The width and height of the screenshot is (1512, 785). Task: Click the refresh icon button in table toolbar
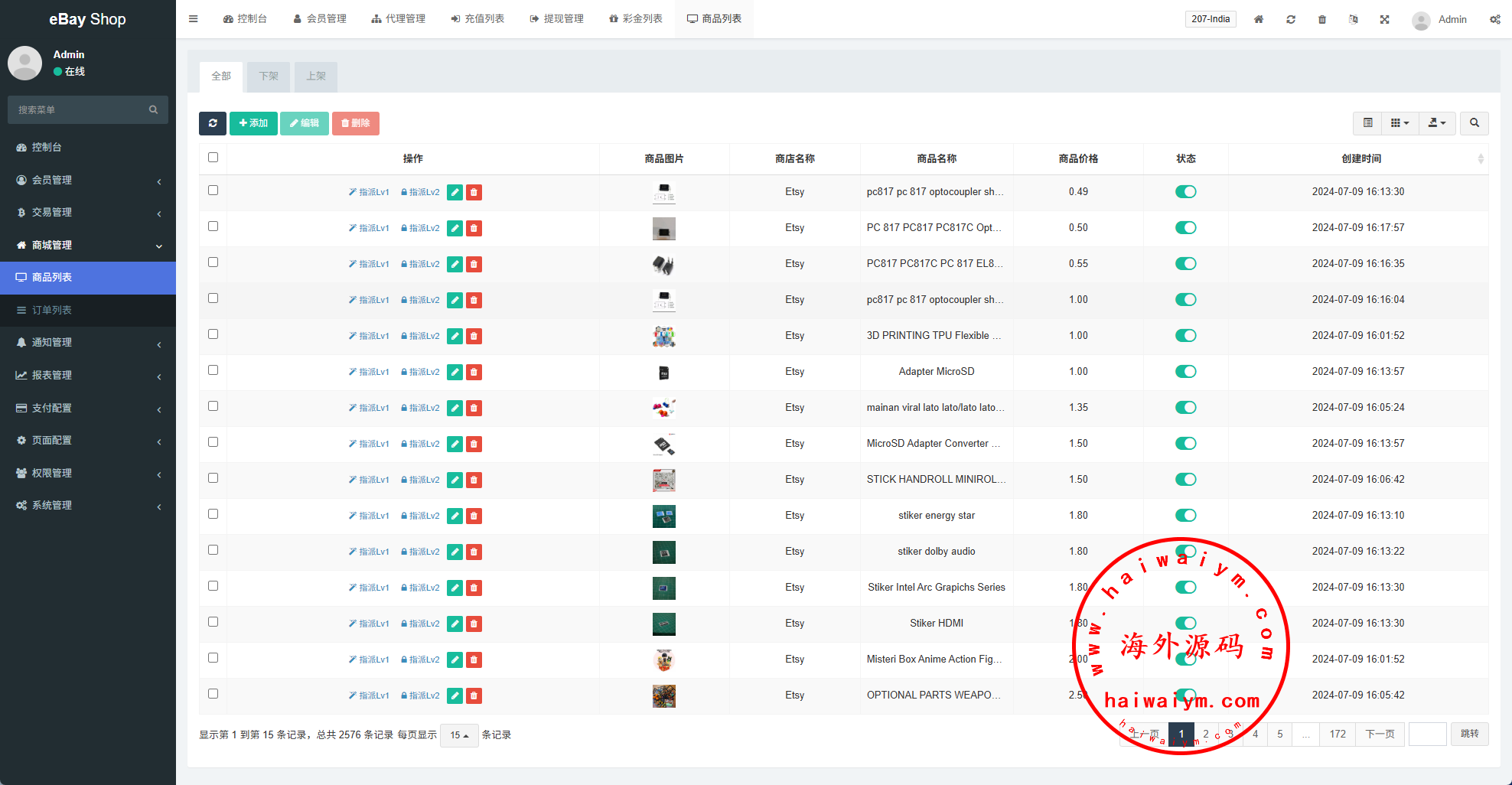pos(213,123)
